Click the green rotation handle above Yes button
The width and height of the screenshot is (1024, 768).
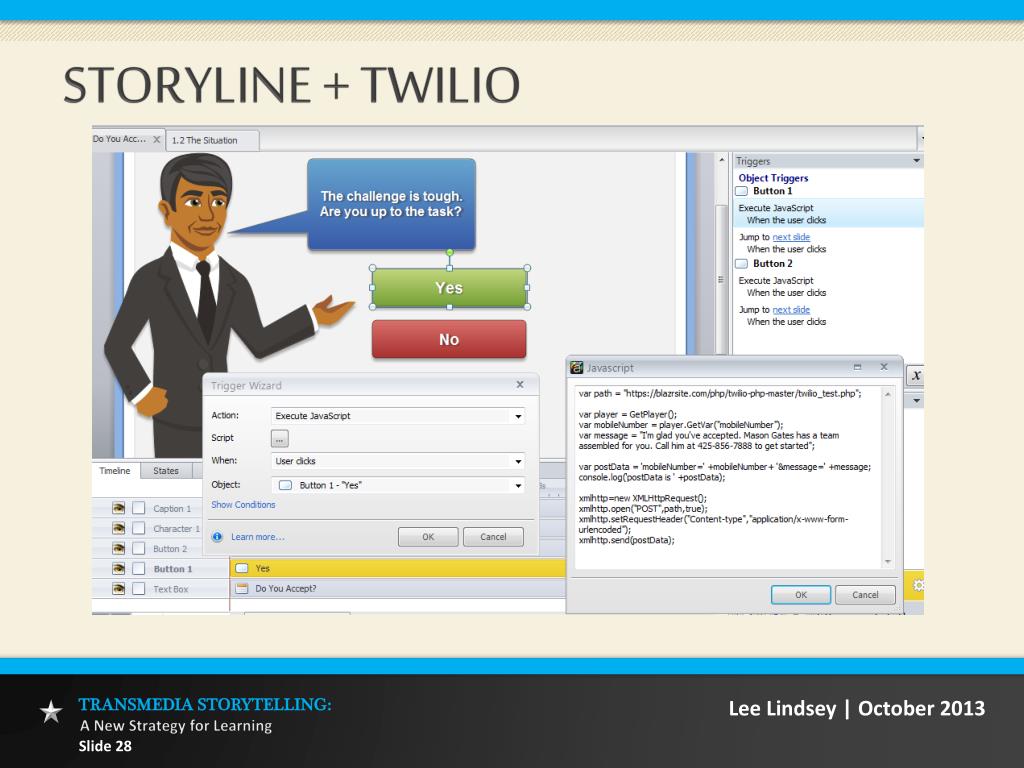point(449,252)
